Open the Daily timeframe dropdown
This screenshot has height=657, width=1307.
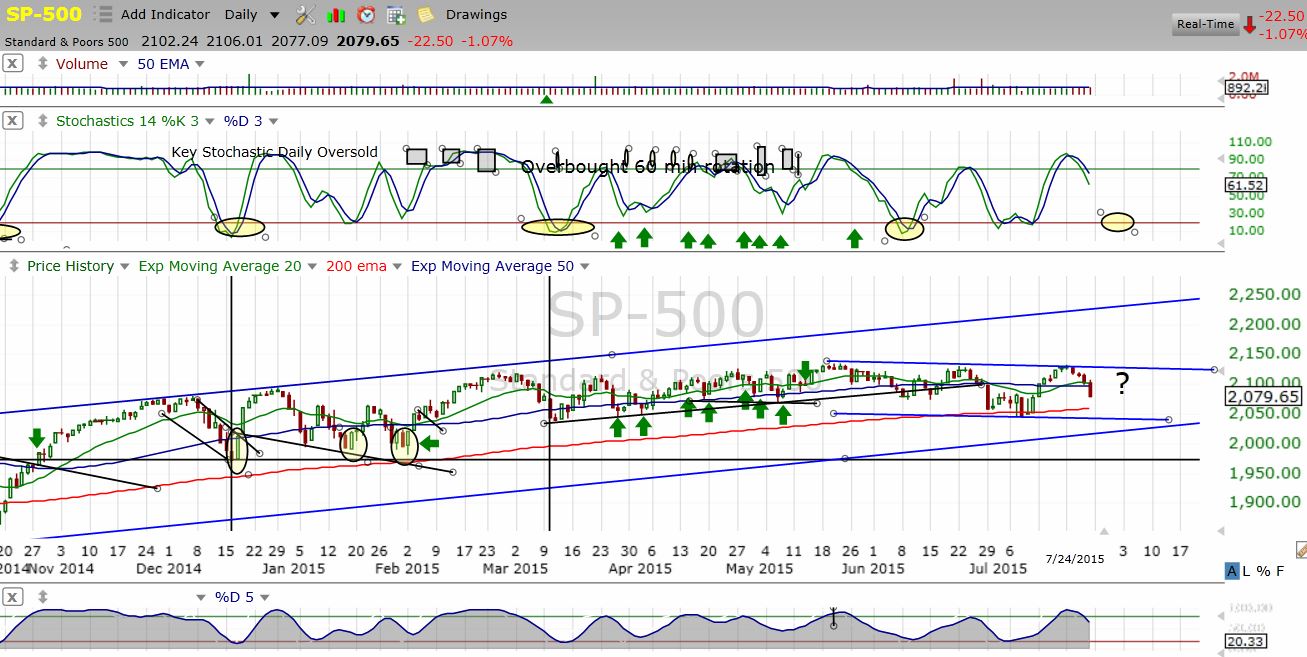click(252, 15)
